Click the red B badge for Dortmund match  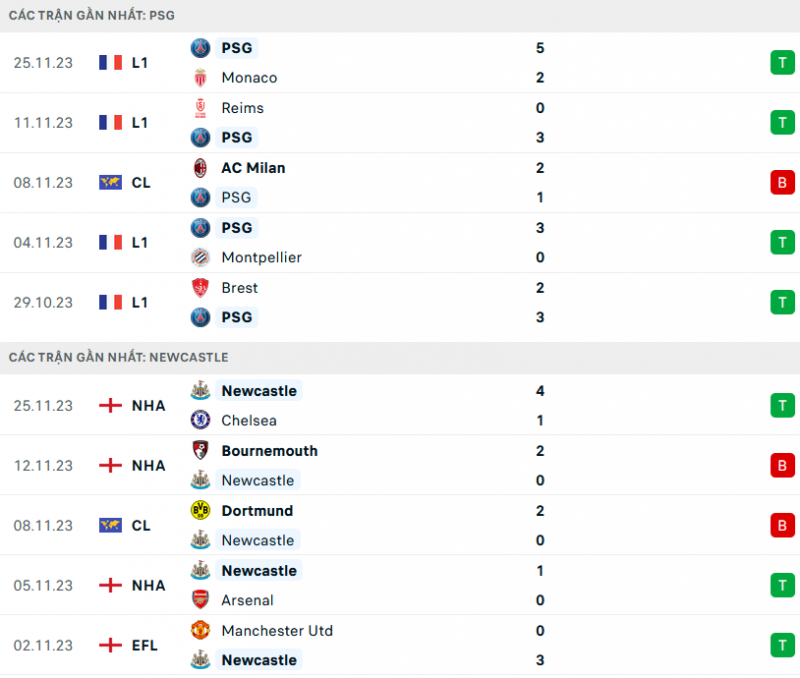click(781, 526)
